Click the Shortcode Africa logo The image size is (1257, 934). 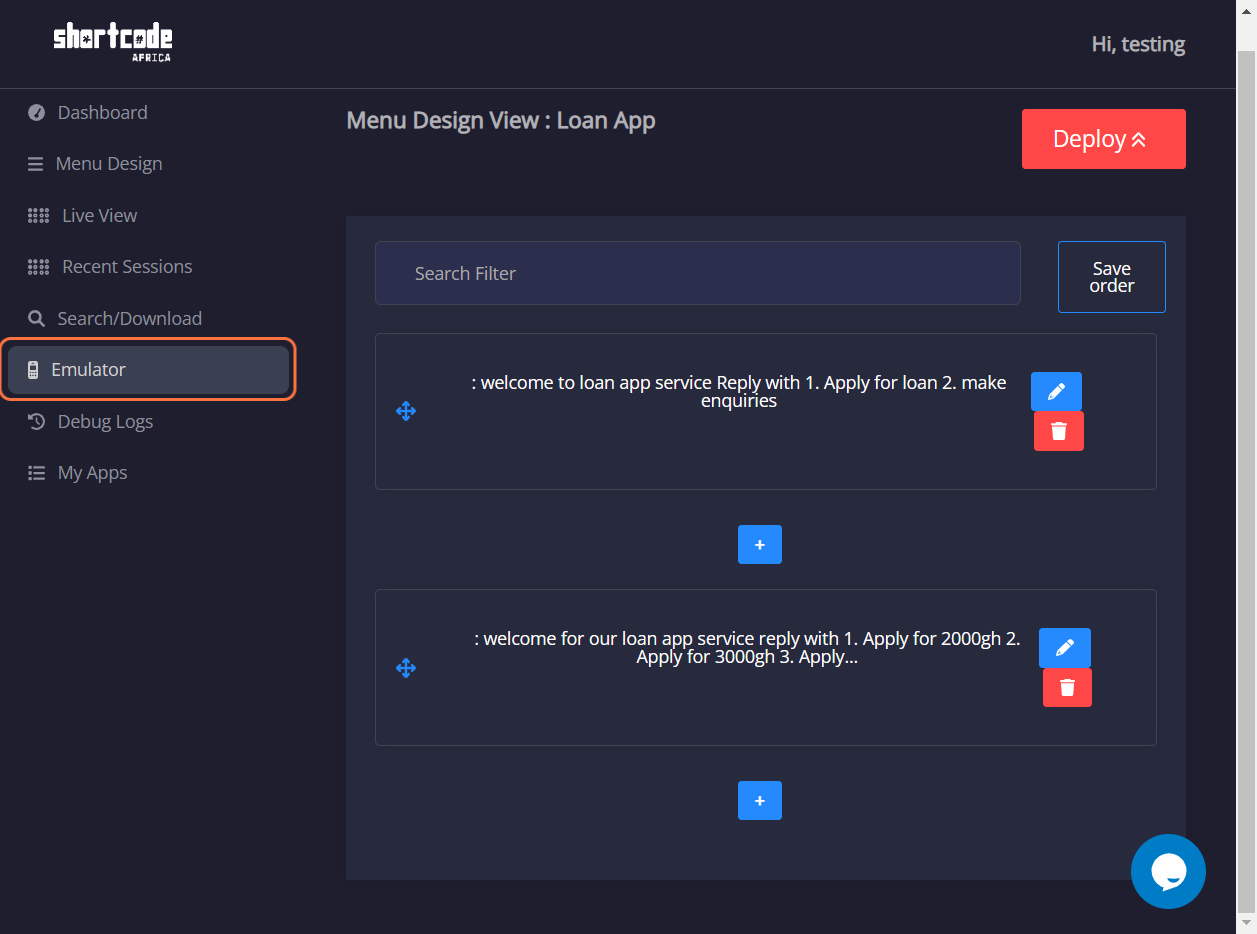113,43
